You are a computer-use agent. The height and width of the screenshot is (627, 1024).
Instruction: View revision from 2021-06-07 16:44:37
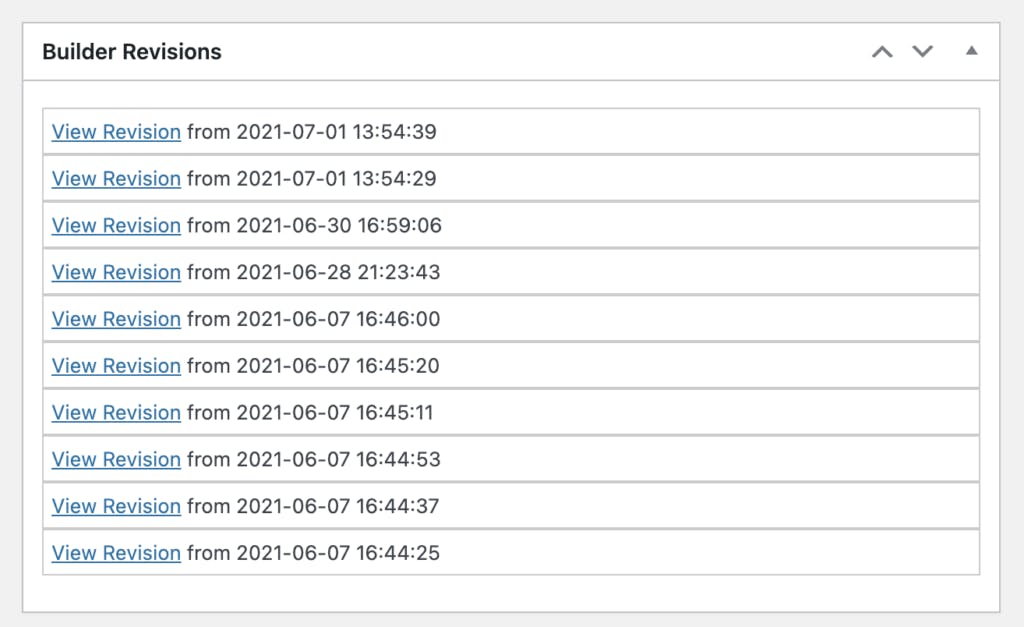[x=116, y=506]
